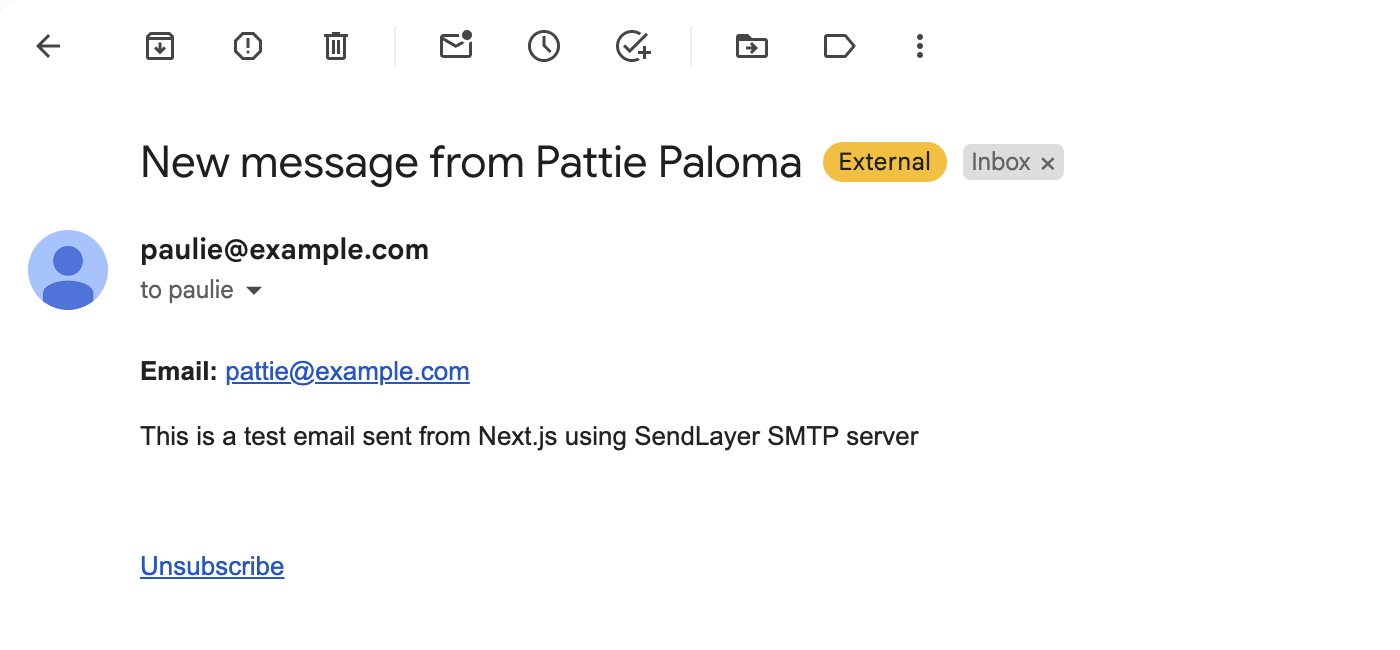The width and height of the screenshot is (1400, 650).
Task: Select the paulie@example.com sender name
Action: [284, 249]
